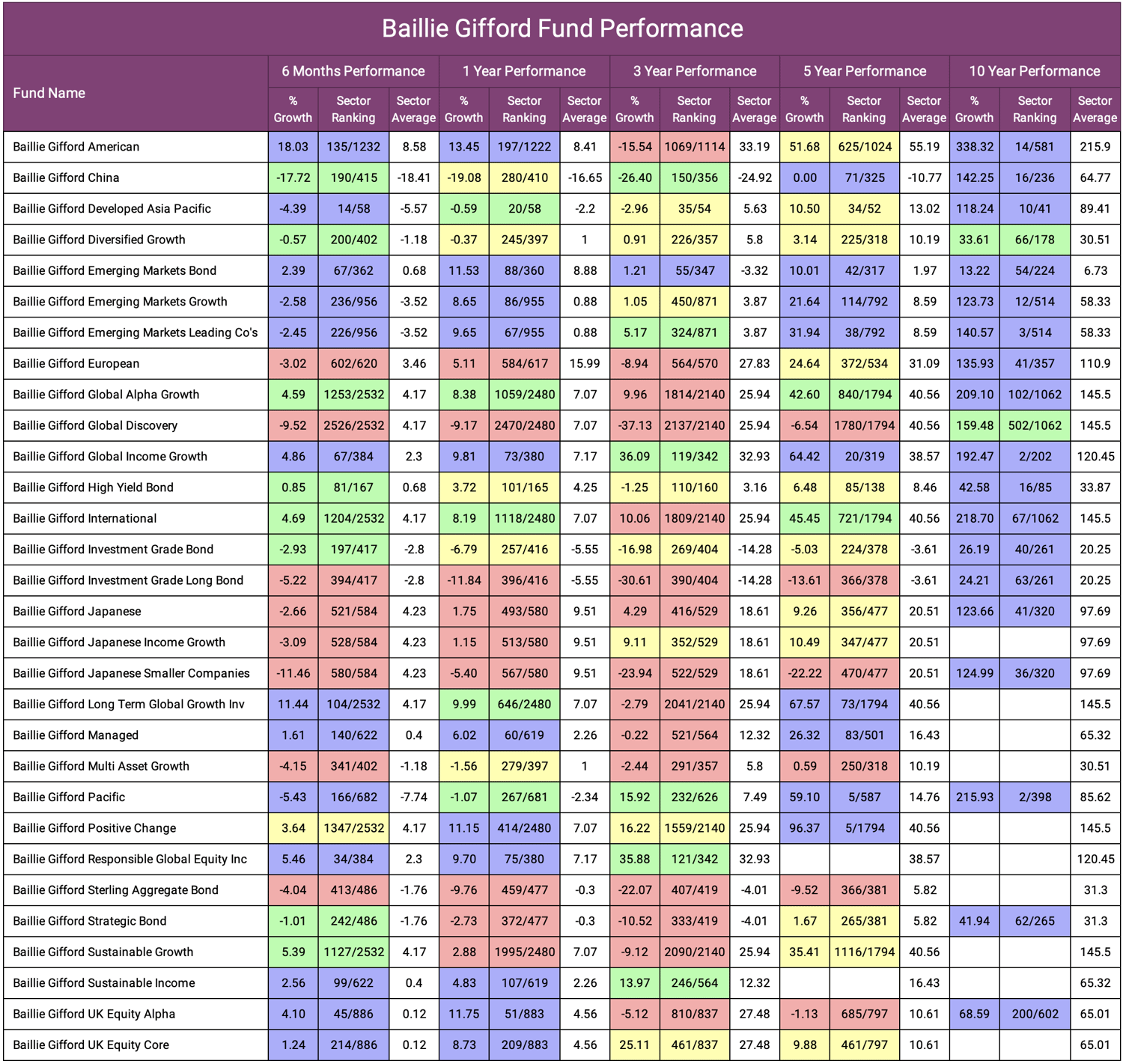Select Baillie Gifford Global Discovery name

95,425
